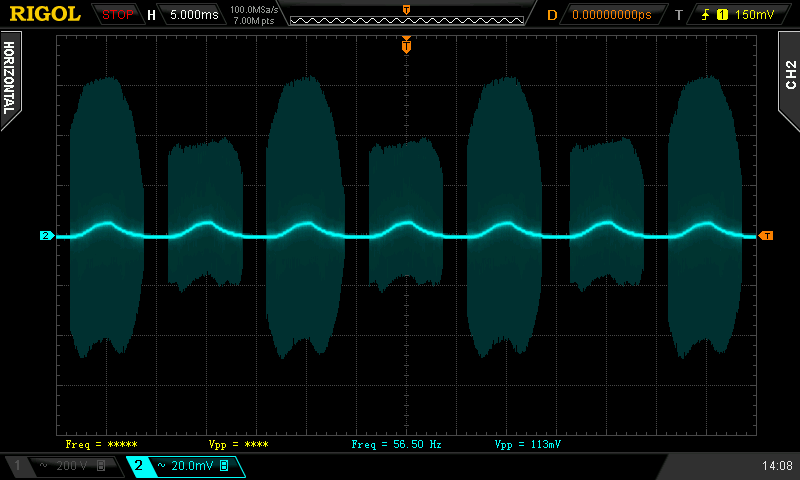800x480 pixels.
Task: Toggle channel 1 at 200 V
Action: coord(62,466)
